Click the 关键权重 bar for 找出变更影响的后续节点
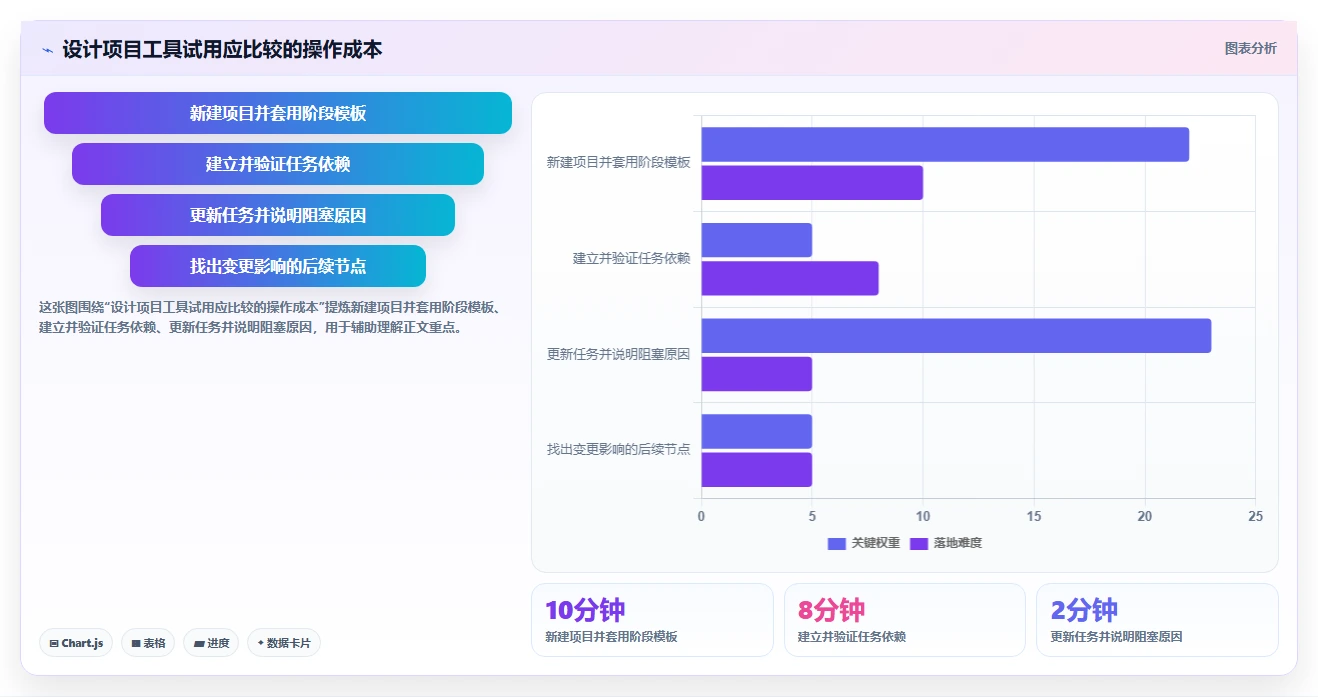This screenshot has width=1318, height=697. point(756,431)
